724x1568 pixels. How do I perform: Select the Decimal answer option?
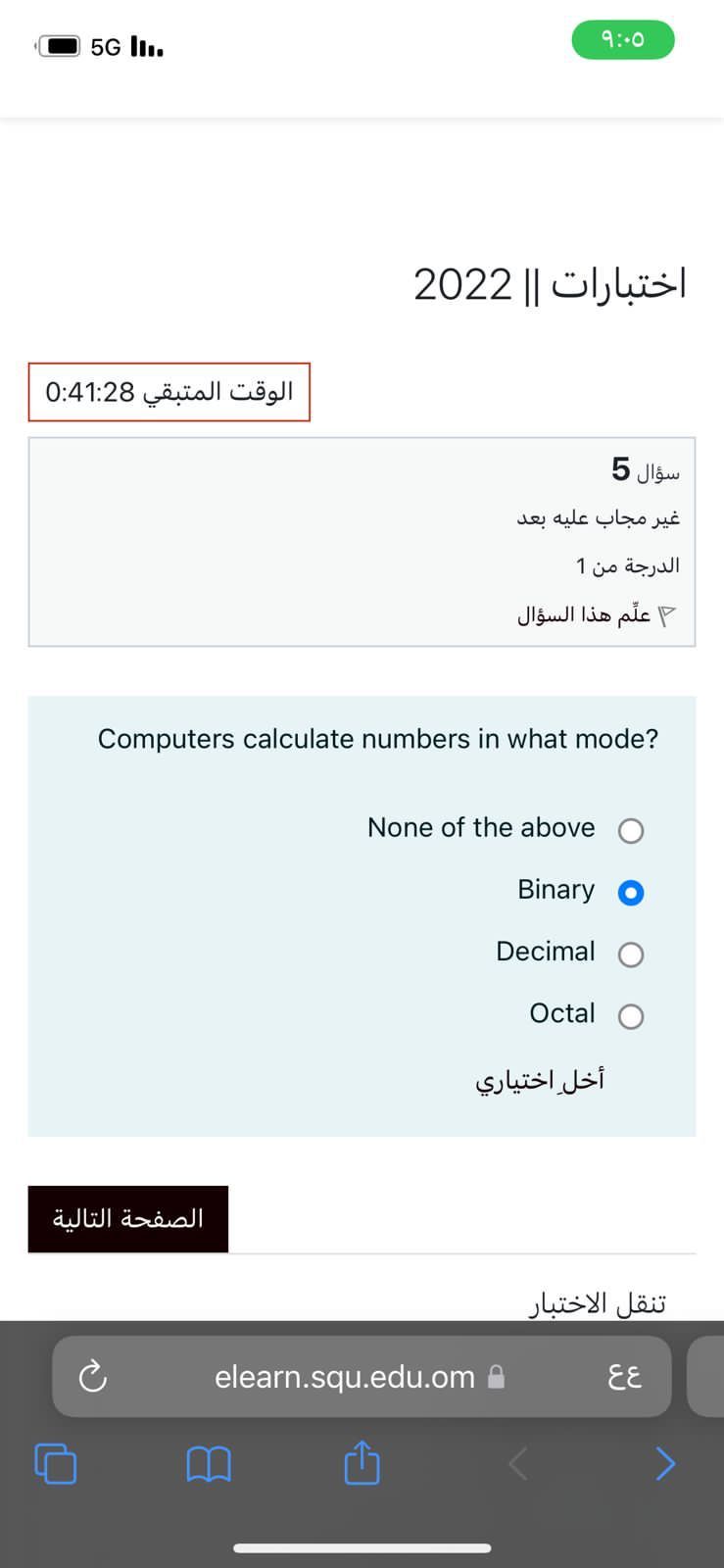click(x=631, y=955)
